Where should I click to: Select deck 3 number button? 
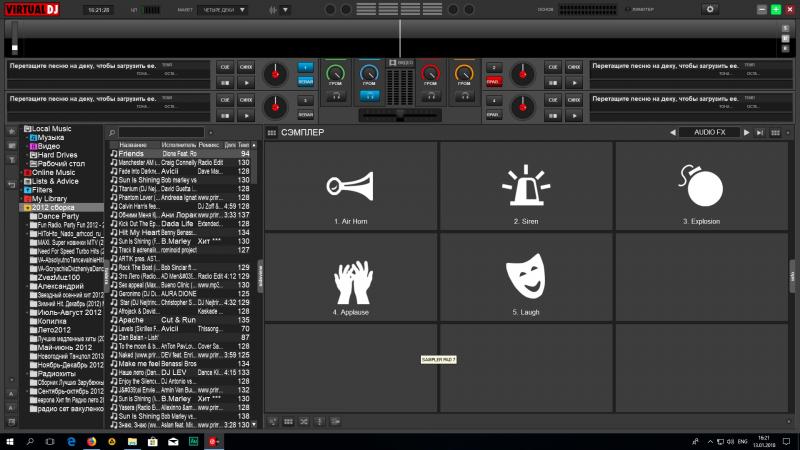pos(305,100)
